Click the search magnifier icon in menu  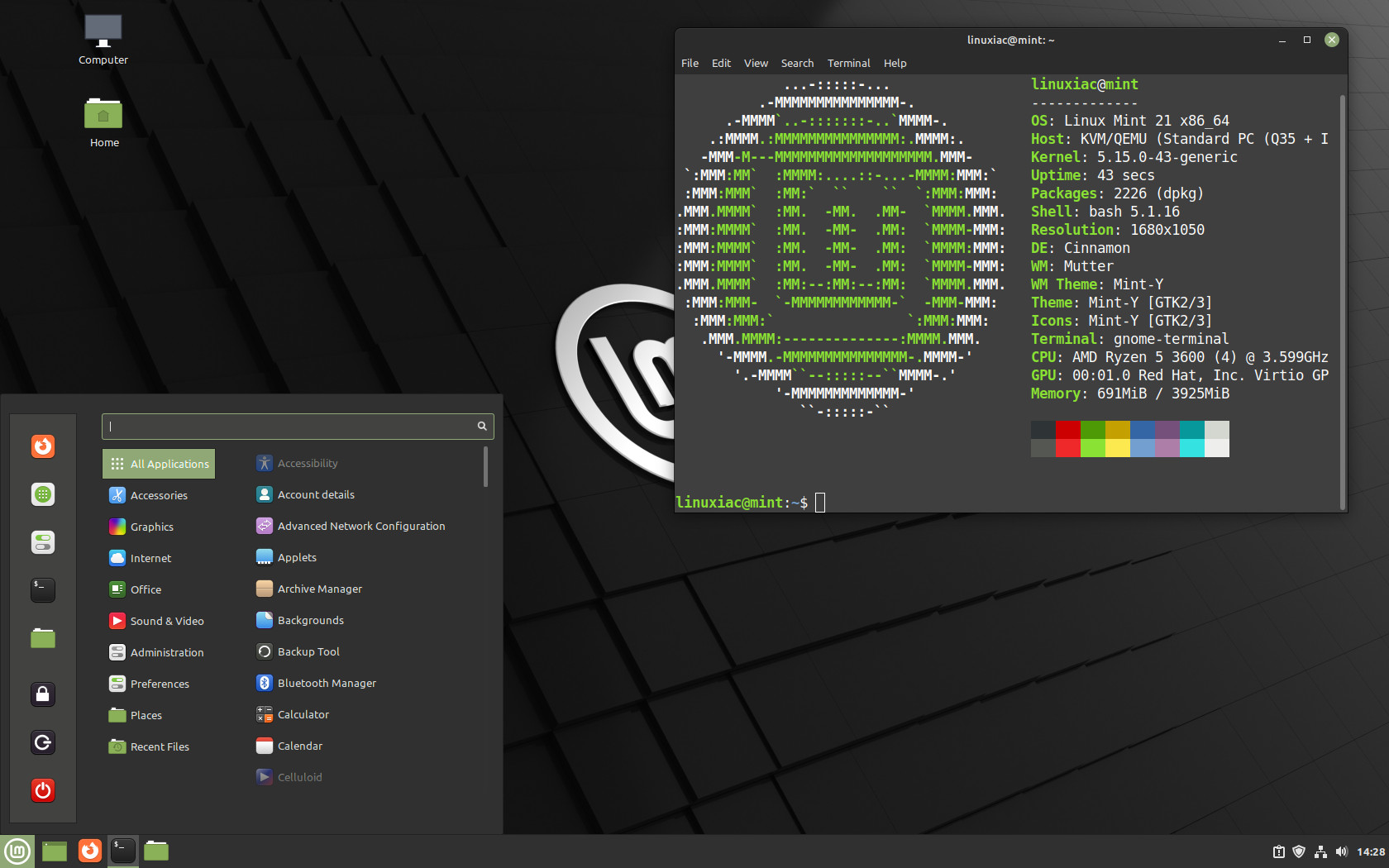tap(482, 427)
